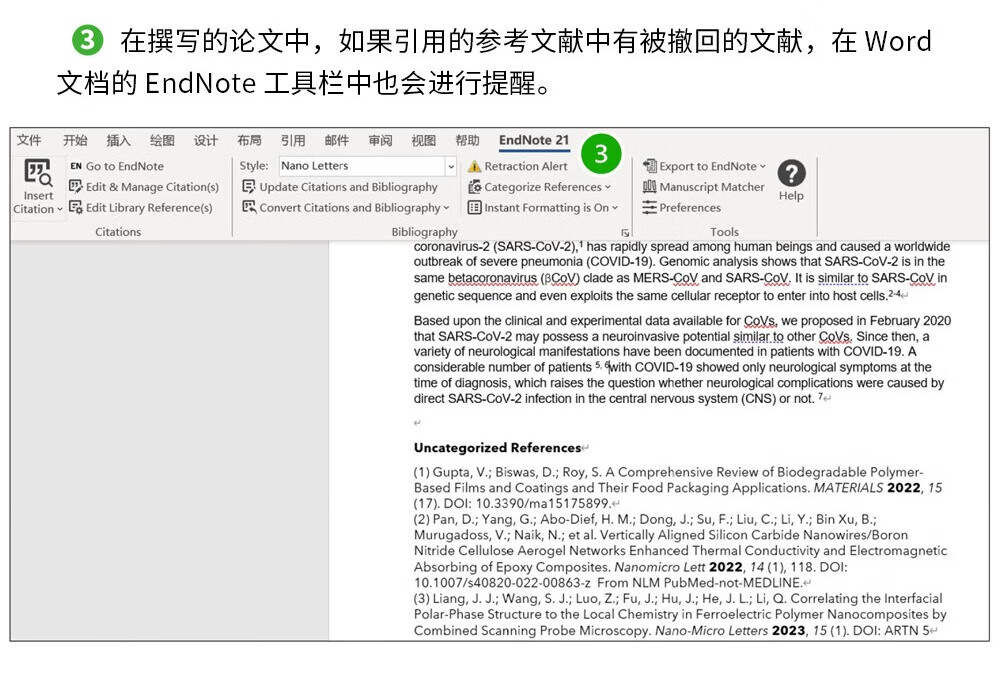Open the 引用 ribbon tab
1000x673 pixels.
292,141
